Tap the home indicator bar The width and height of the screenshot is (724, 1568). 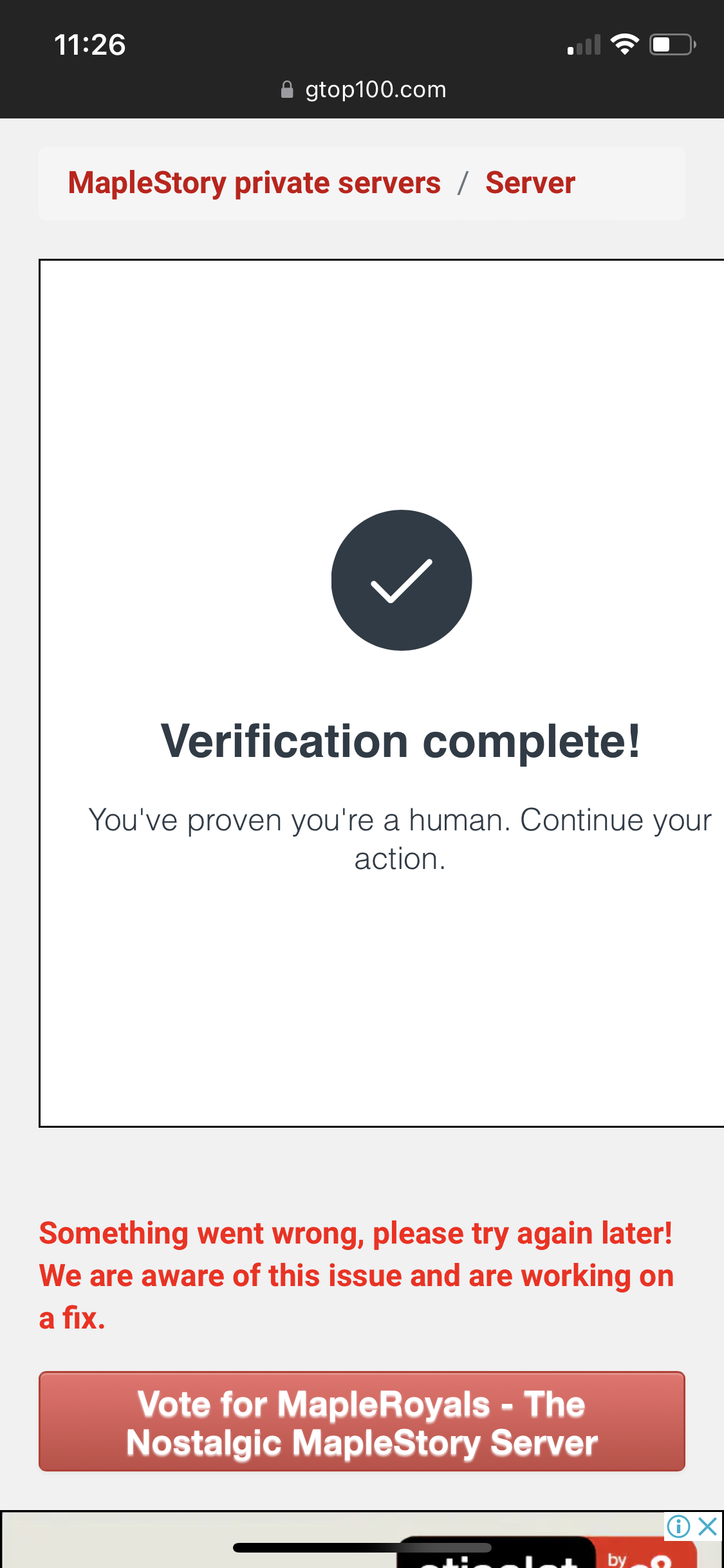(362, 1547)
